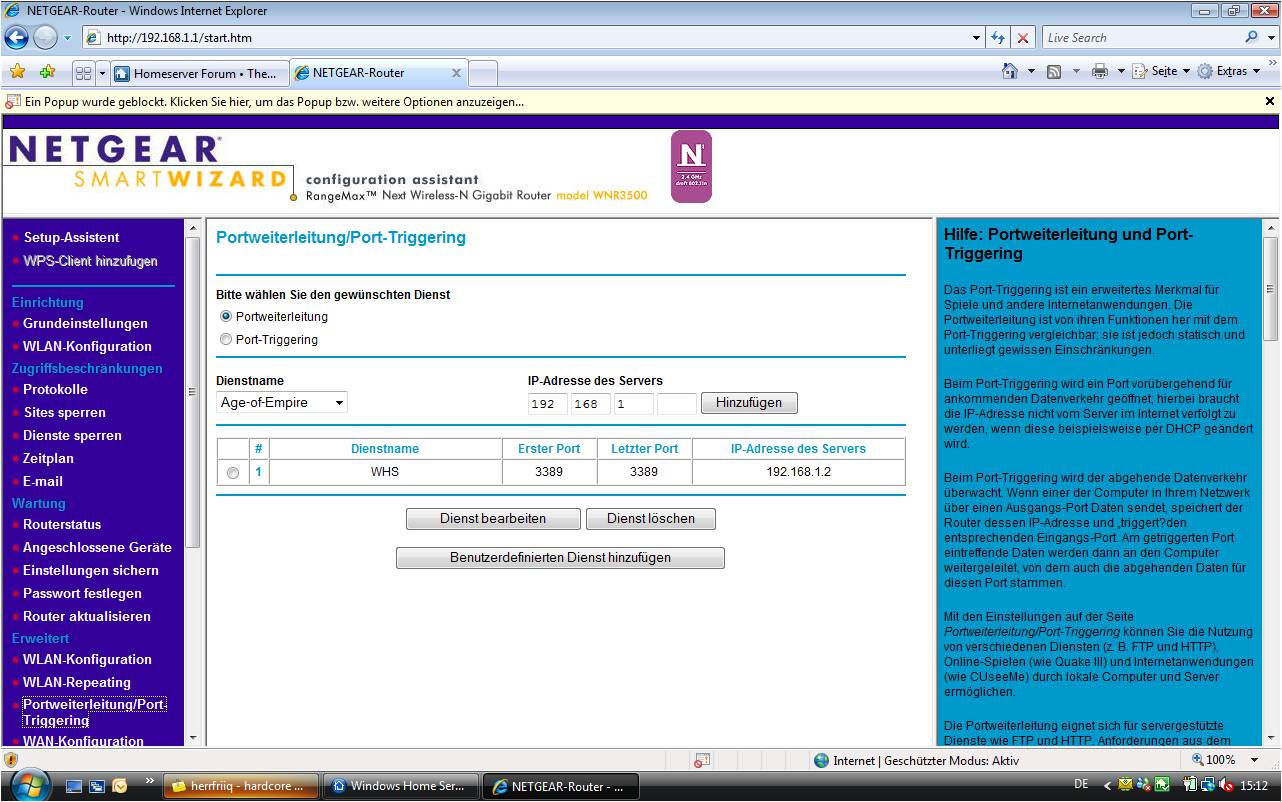Open the Quick Tabs list dropdown arrow
Image resolution: width=1282 pixels, height=802 pixels.
pyautogui.click(x=102, y=73)
